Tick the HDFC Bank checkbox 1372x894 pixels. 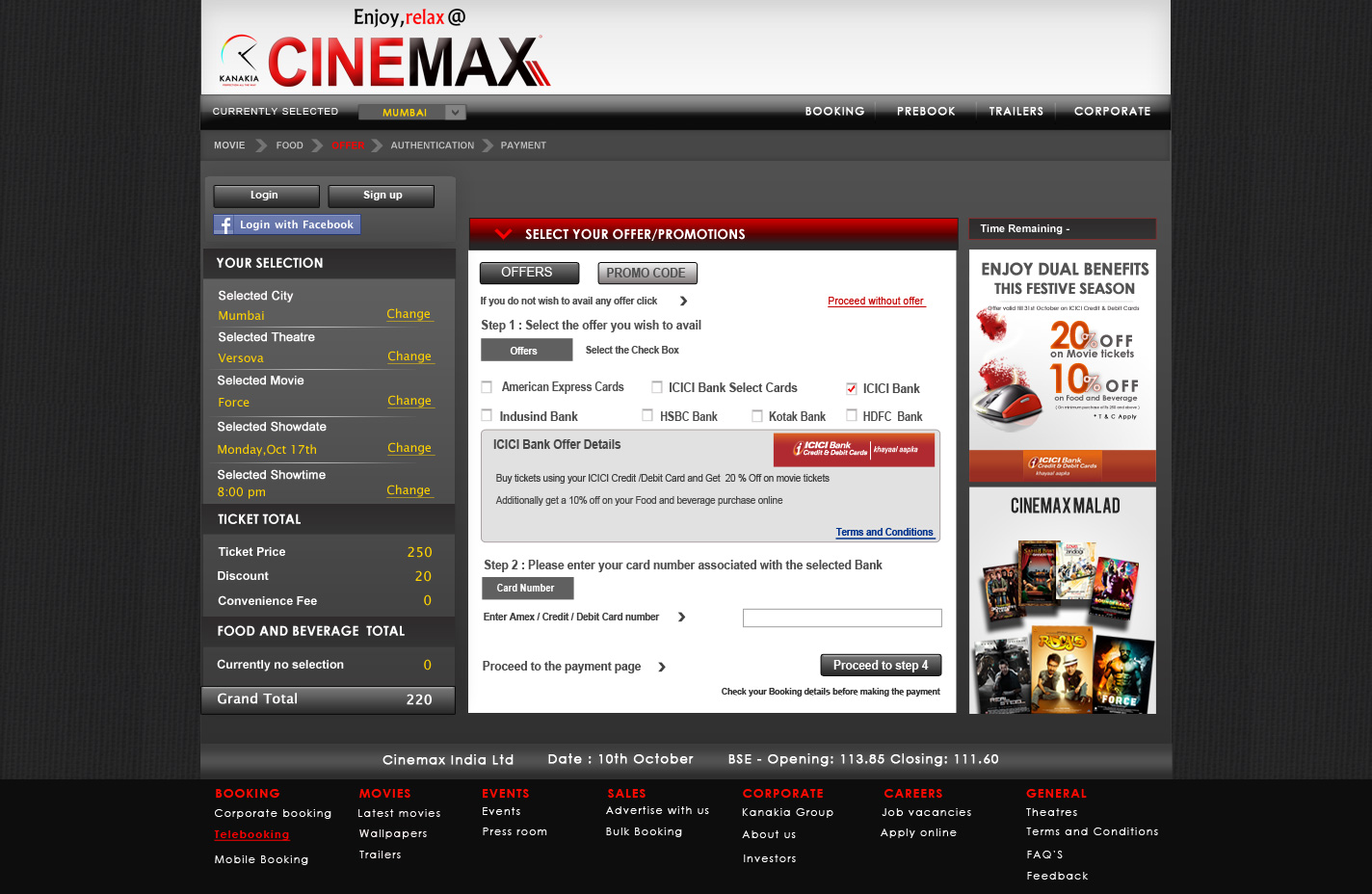852,415
